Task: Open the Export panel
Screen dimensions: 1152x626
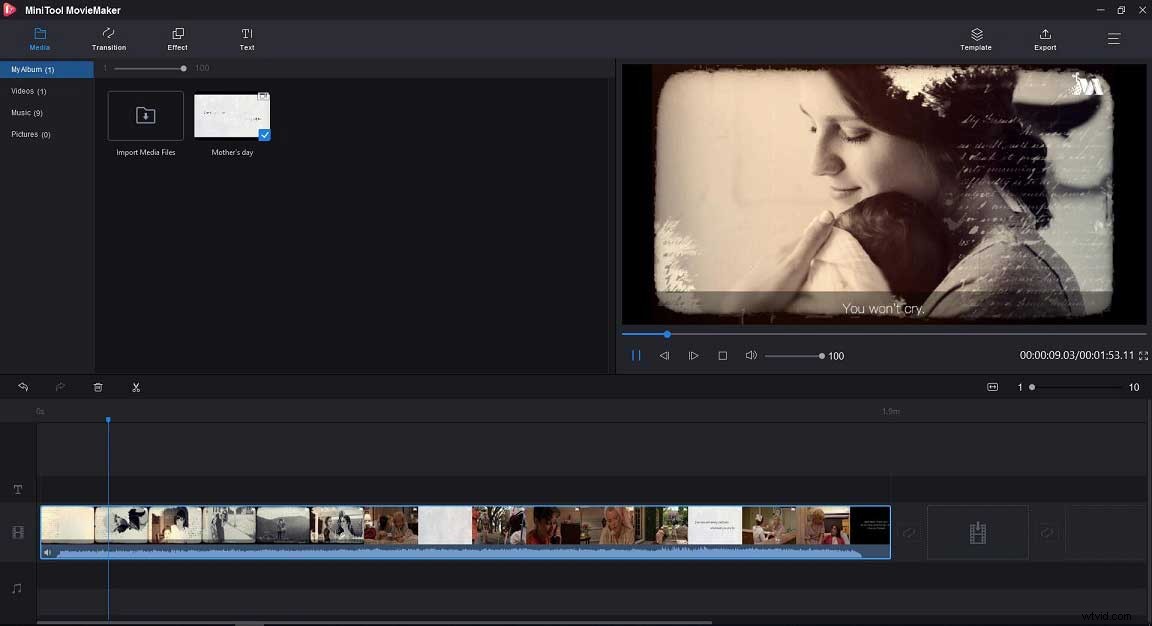Action: [x=1044, y=40]
